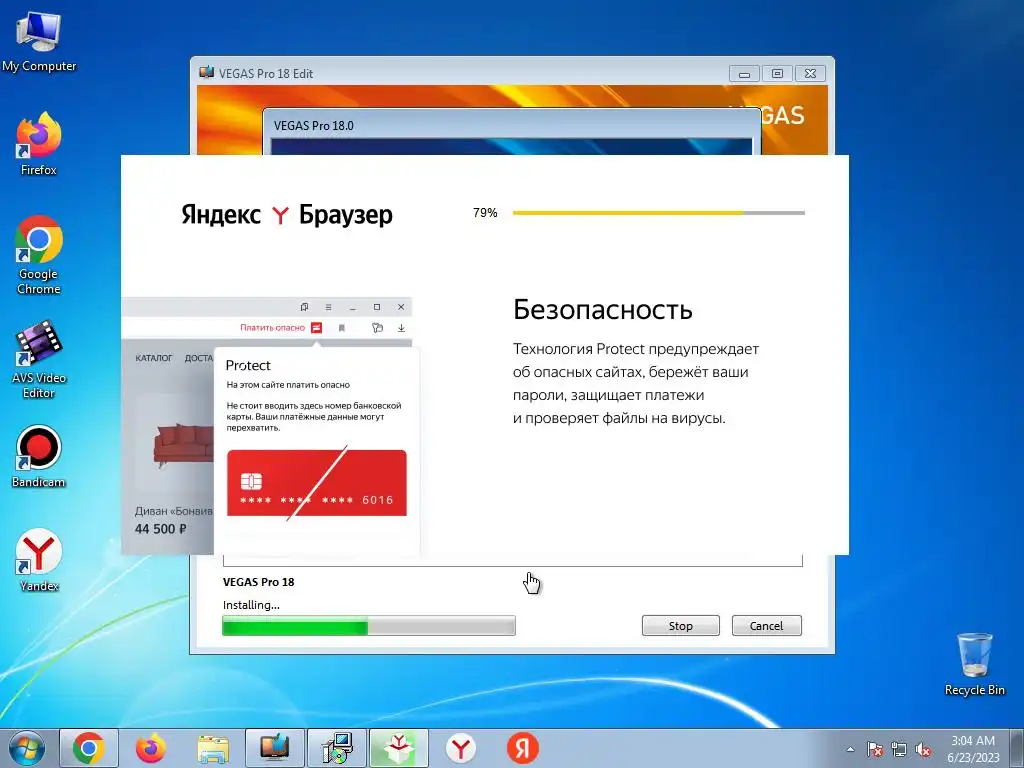Select VEGAS Pro taskbar monitor icon

pos(275,748)
